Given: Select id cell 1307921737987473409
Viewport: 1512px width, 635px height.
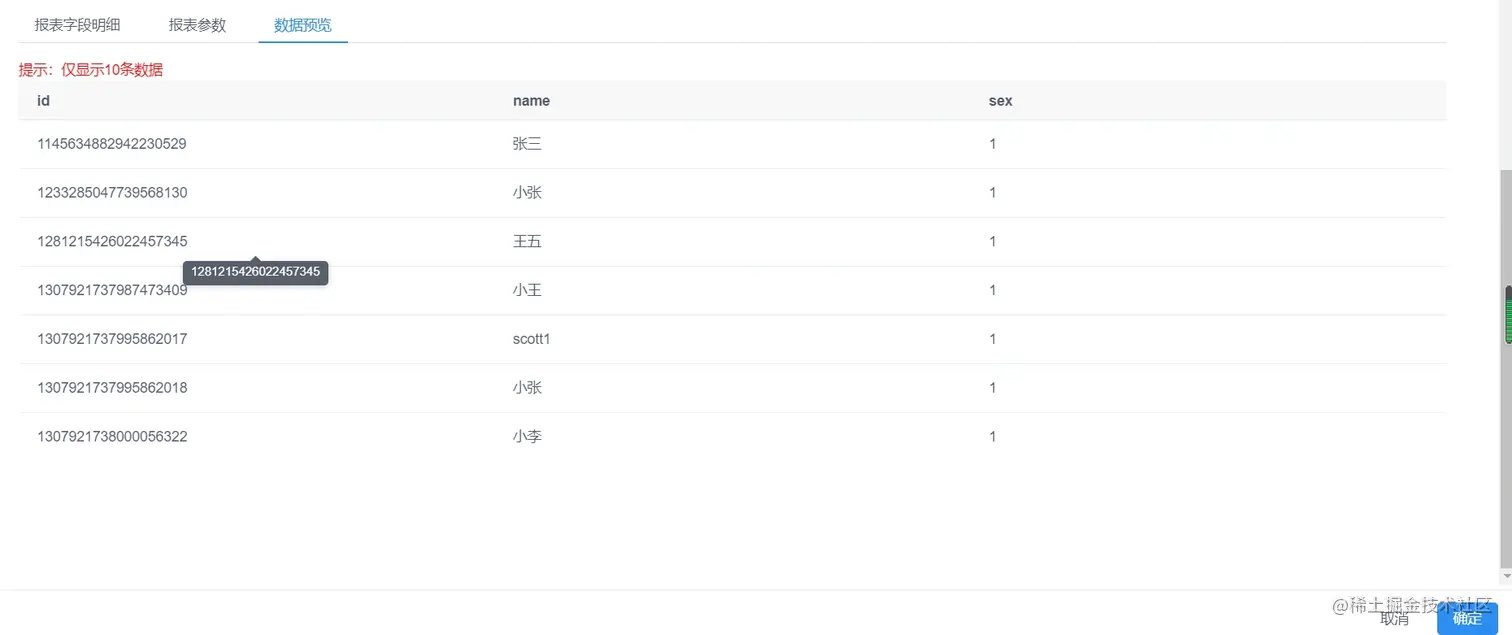Looking at the screenshot, I should tap(112, 290).
